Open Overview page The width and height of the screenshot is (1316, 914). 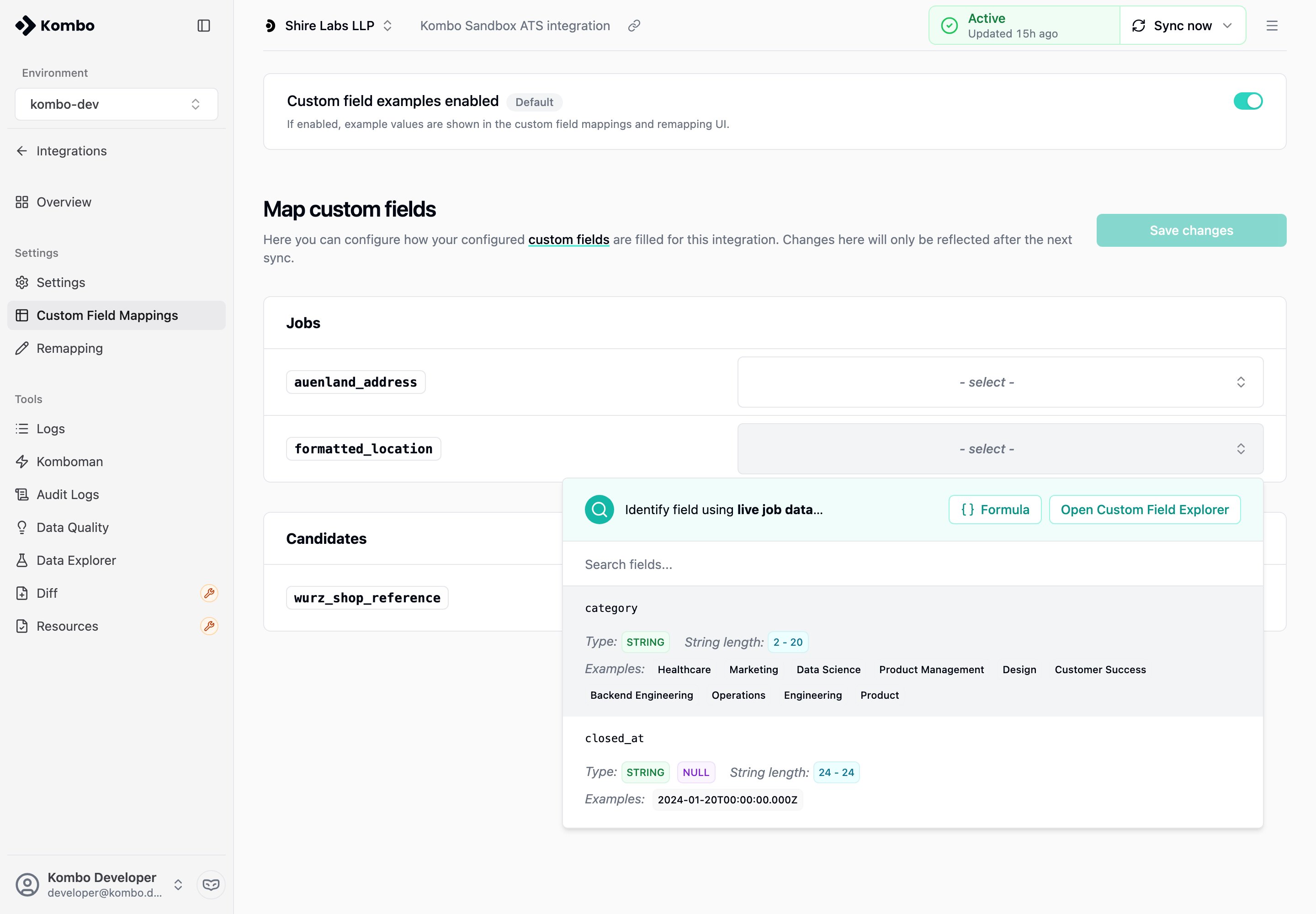pos(64,202)
